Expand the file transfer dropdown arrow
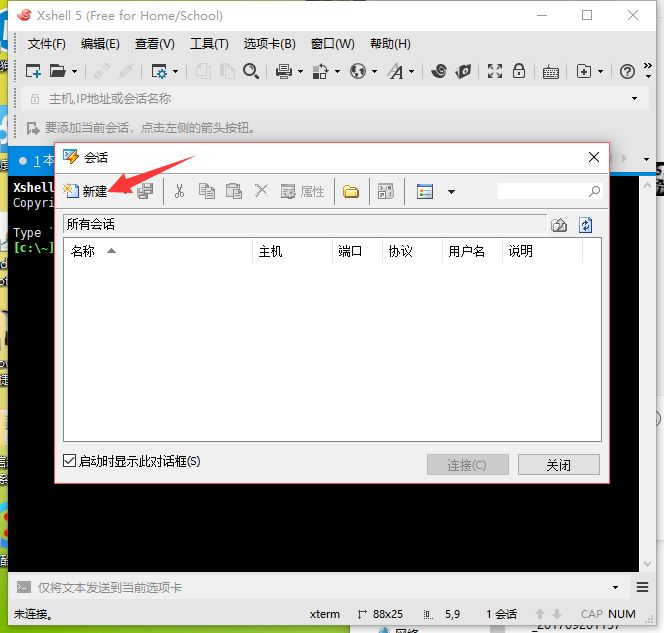Viewport: 664px width, 633px height. (x=338, y=72)
